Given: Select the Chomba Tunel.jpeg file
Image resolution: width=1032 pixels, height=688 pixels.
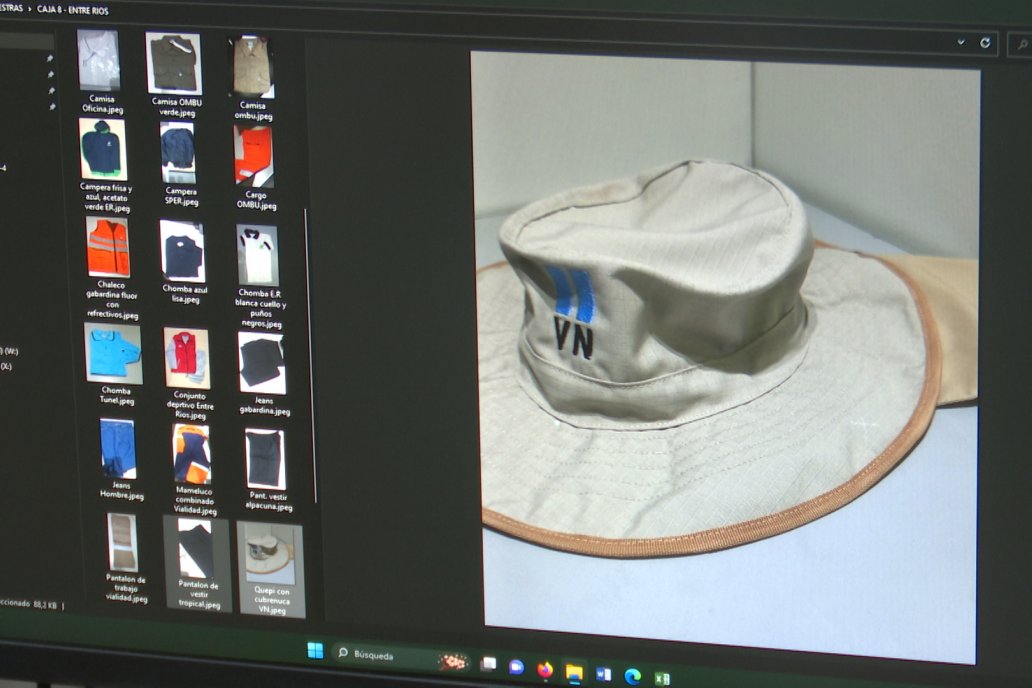Looking at the screenshot, I should coord(112,353).
